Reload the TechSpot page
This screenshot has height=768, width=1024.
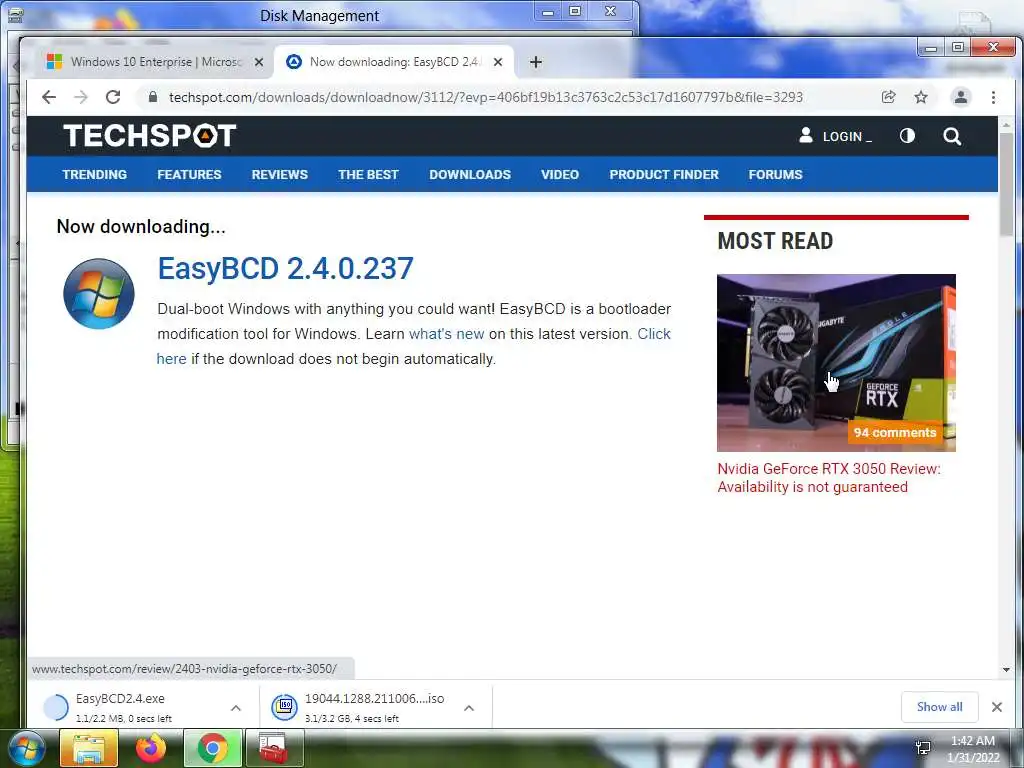(x=113, y=97)
